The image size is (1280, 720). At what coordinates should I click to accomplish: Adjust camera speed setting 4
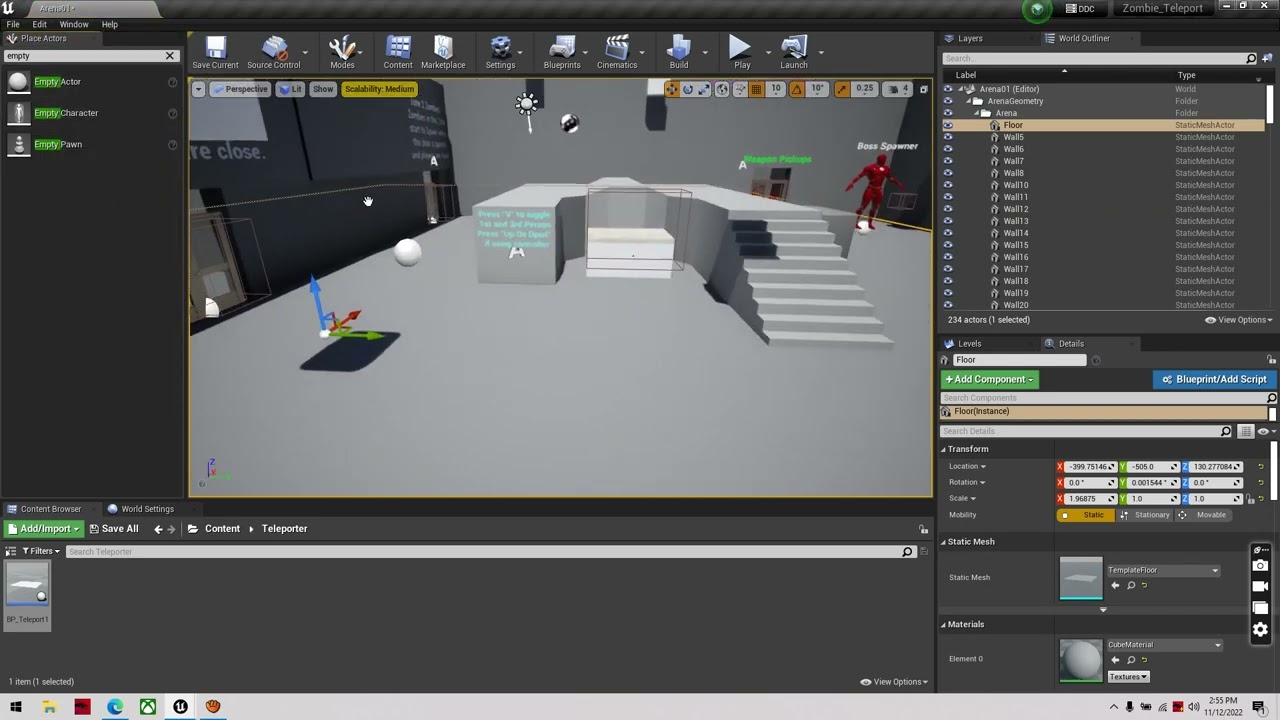[899, 89]
